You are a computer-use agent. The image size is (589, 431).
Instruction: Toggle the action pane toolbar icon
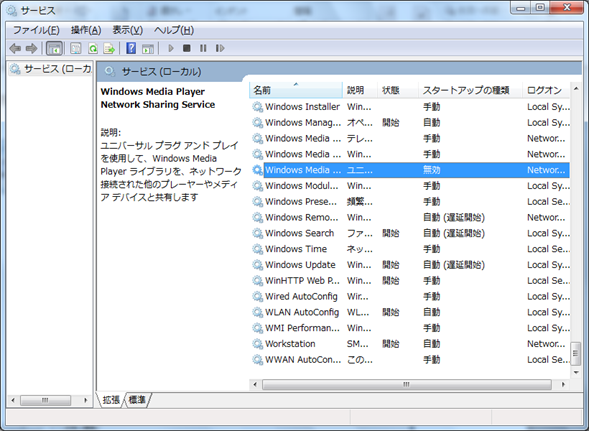[x=148, y=48]
